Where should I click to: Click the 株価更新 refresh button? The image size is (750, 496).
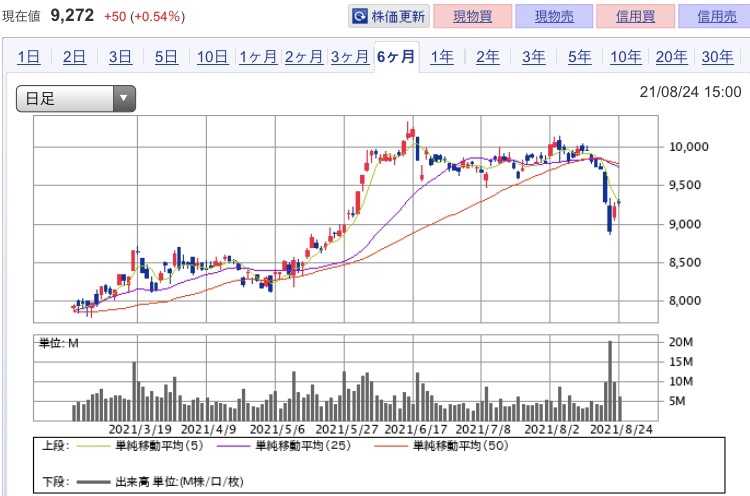coord(389,17)
